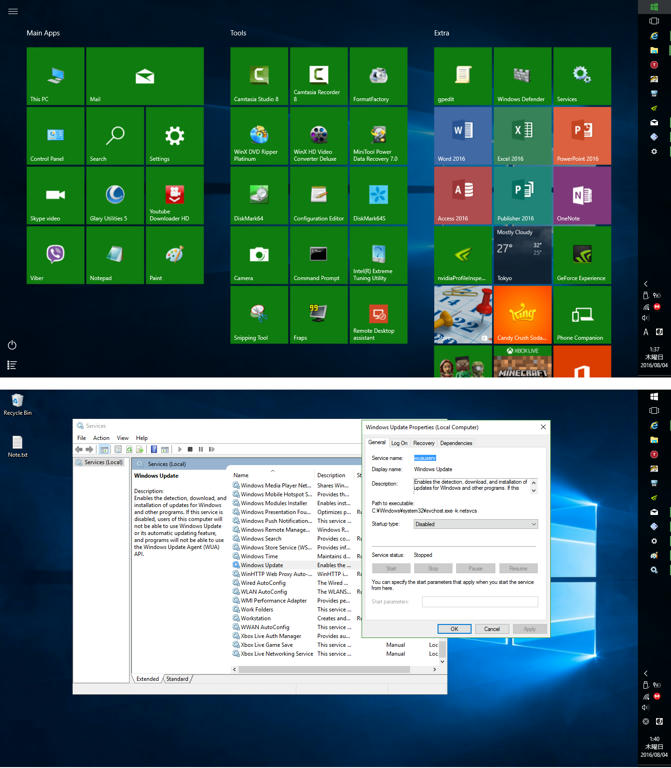Open the Action menu in Services
The image size is (671, 768).
[x=101, y=438]
